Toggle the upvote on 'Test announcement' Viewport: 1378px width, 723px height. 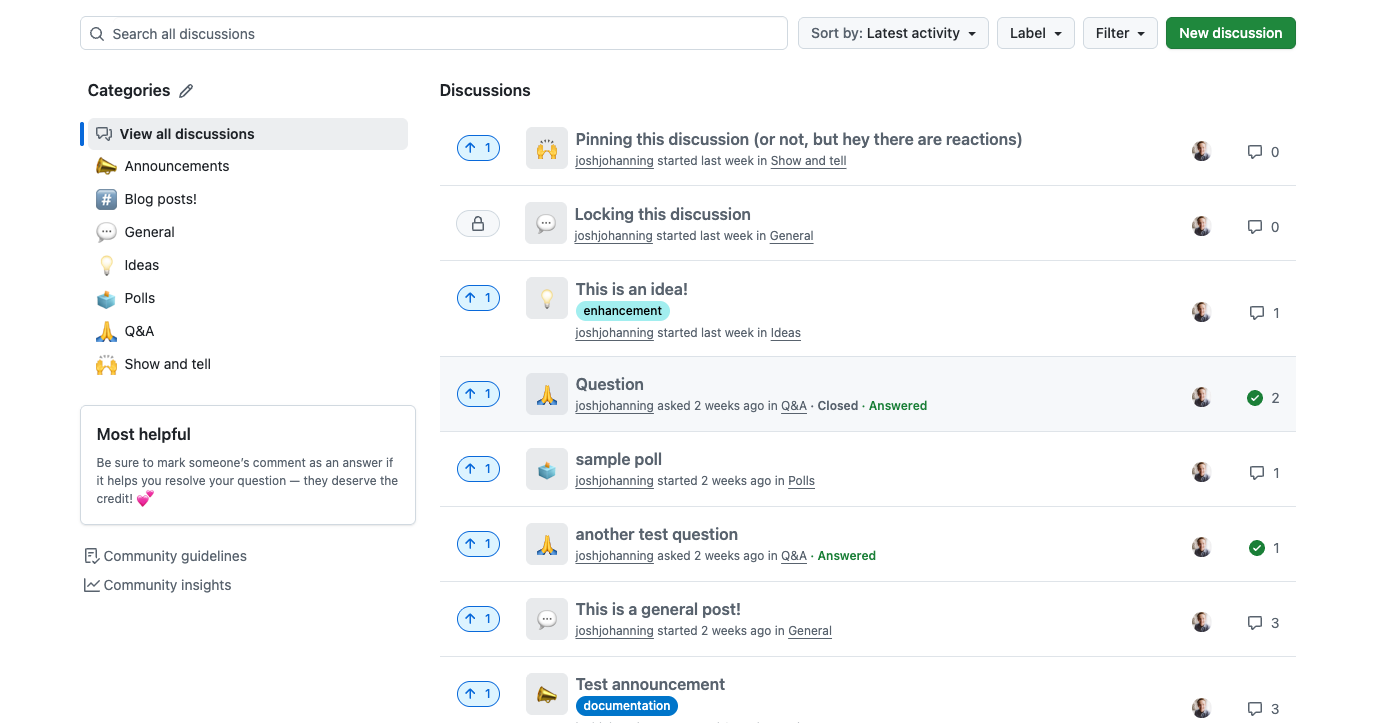click(478, 693)
